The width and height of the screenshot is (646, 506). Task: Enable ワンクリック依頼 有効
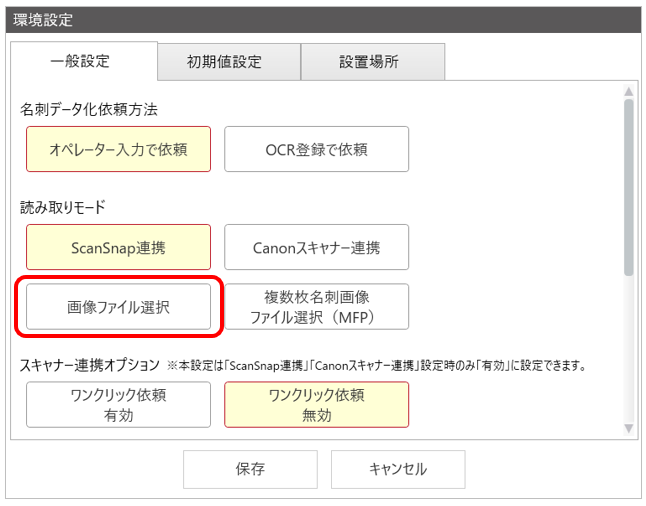tap(118, 405)
